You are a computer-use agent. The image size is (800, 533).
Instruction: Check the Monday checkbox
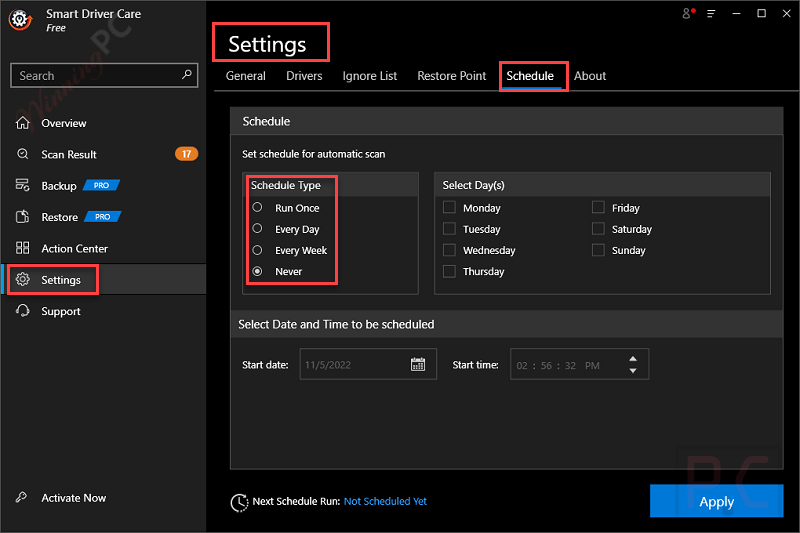(450, 208)
